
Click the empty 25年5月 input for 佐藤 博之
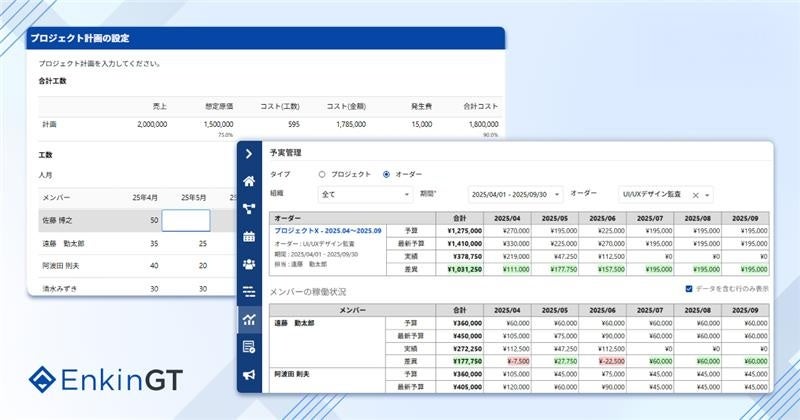coord(186,220)
